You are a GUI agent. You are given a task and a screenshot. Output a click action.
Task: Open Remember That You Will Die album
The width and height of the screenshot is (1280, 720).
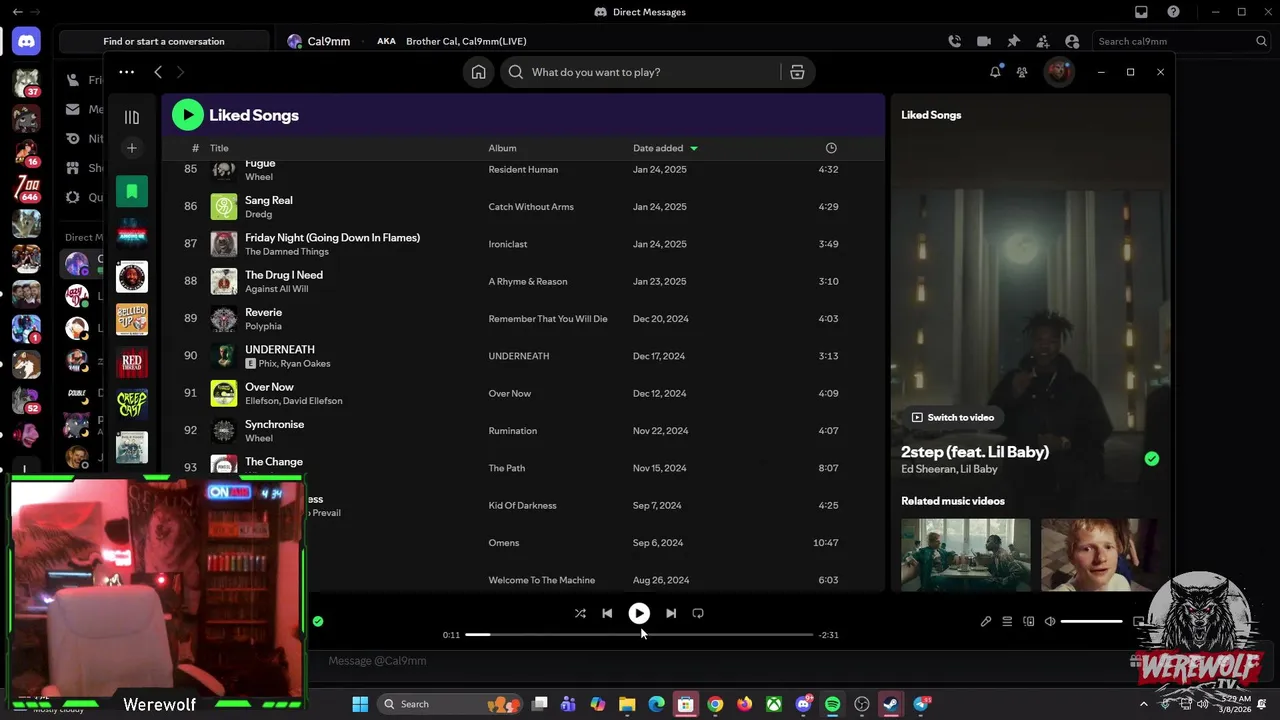coord(547,319)
